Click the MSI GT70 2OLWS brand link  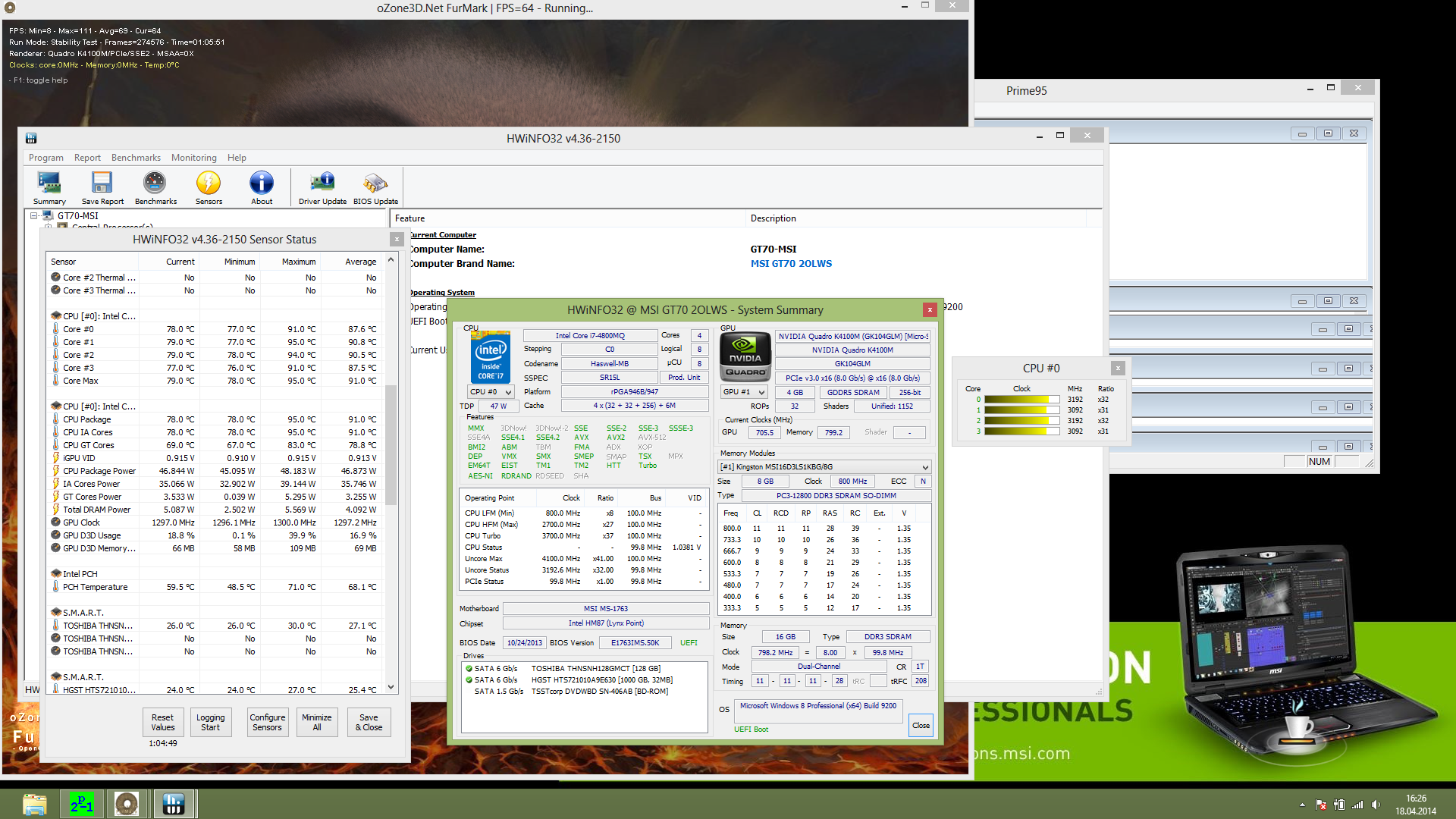tap(791, 264)
